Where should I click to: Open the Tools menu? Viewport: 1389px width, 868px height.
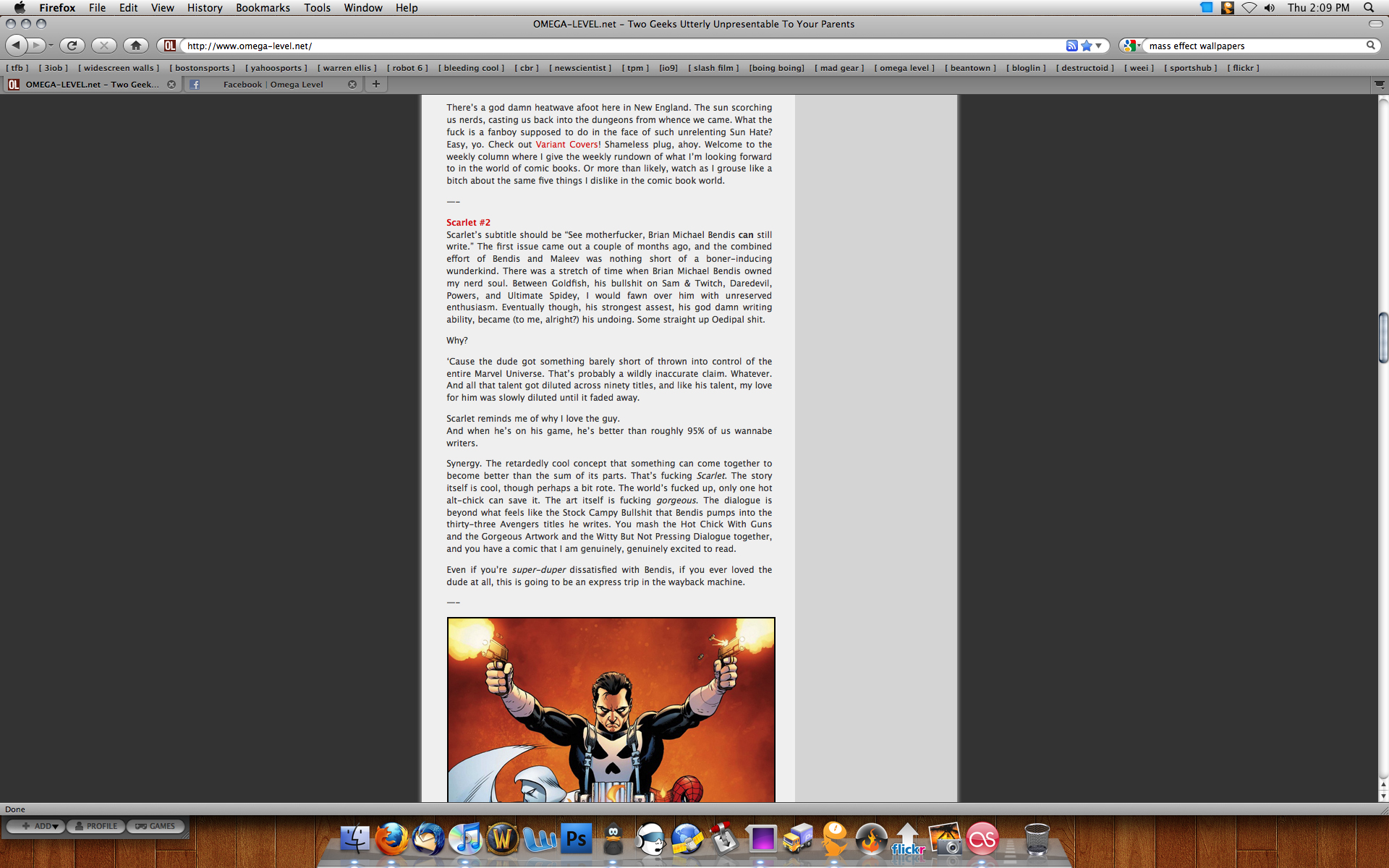click(x=317, y=7)
